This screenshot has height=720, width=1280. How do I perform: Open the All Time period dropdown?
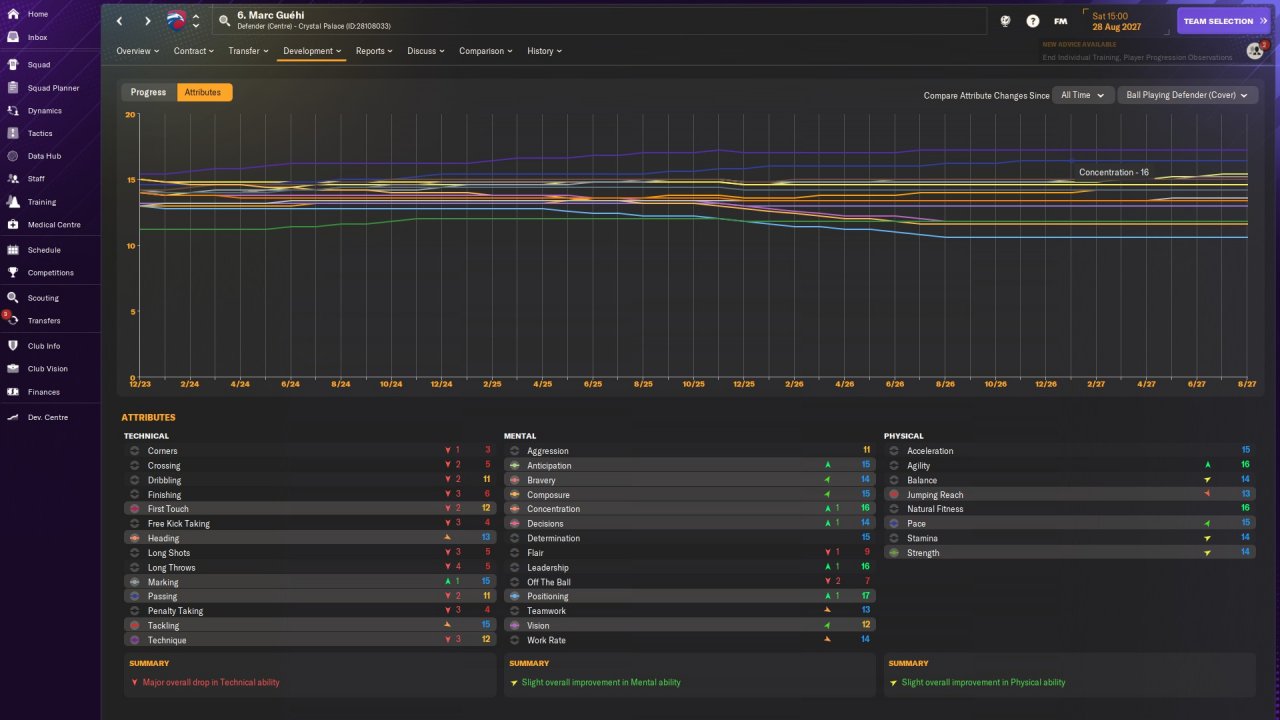point(1082,95)
